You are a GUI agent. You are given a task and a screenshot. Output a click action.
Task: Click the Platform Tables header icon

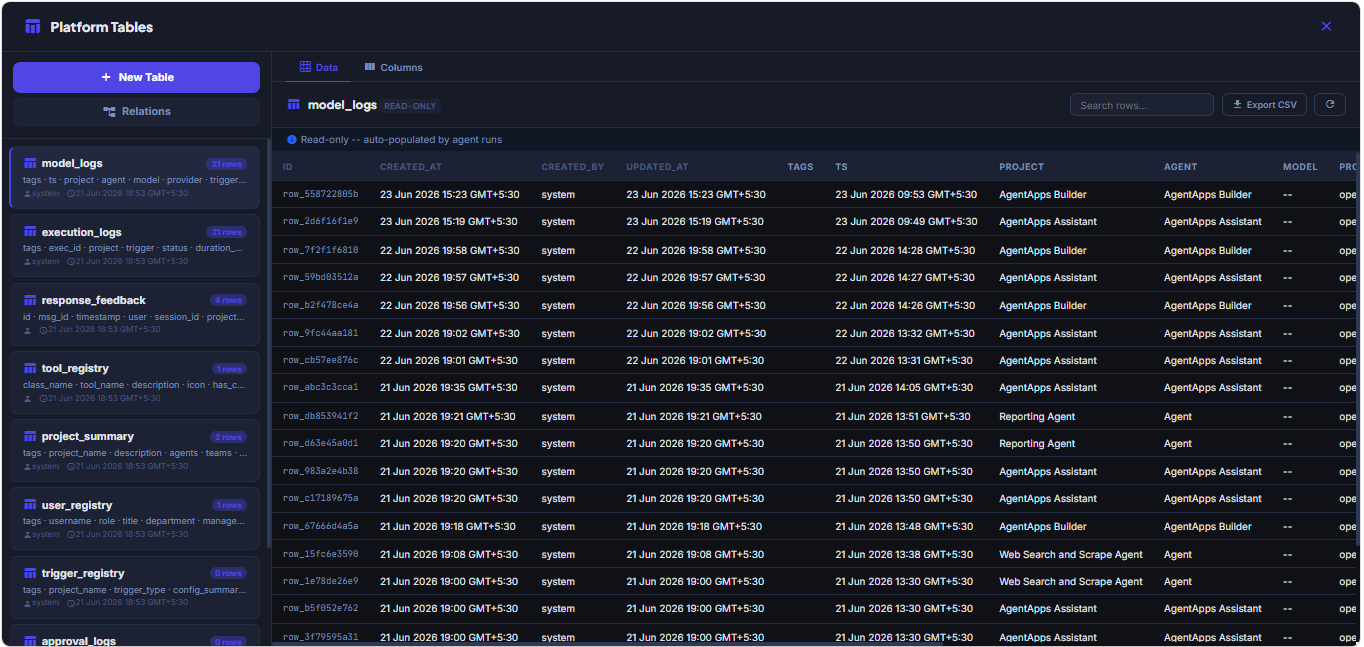[x=33, y=27]
